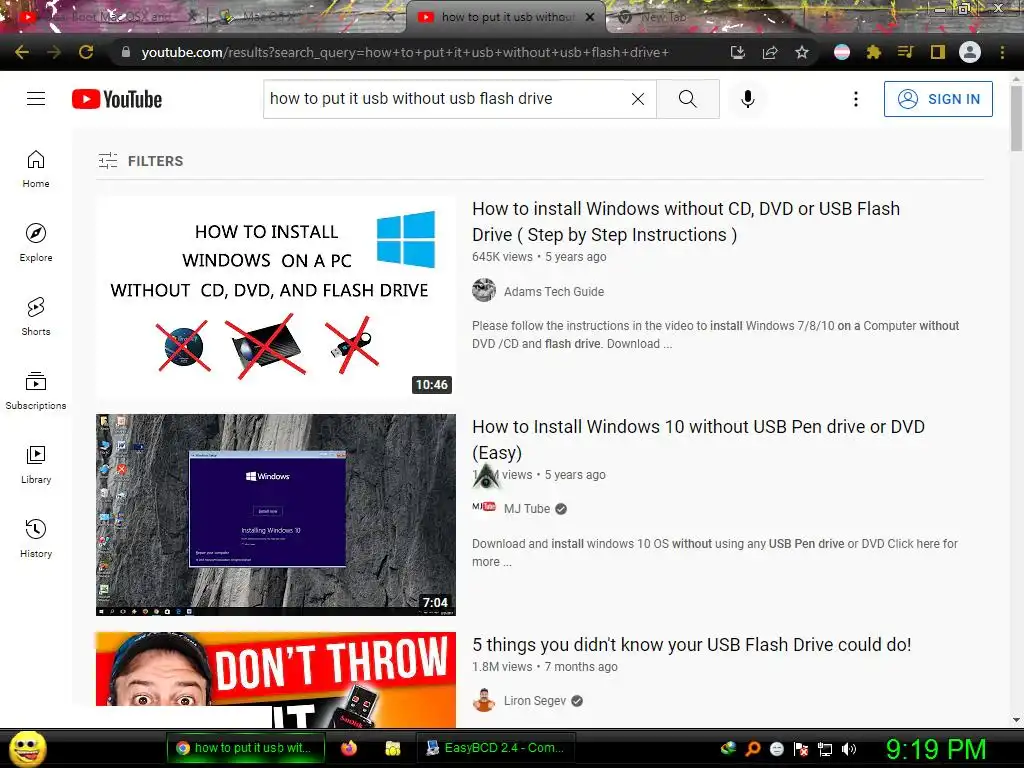The width and height of the screenshot is (1024, 768).
Task: Toggle the browser side panel icon
Action: tap(938, 52)
